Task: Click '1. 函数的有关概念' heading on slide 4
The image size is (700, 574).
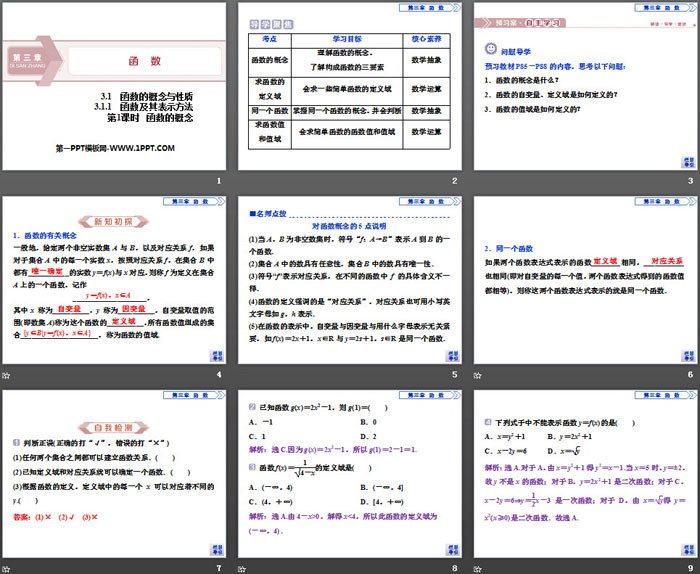Action: [45, 235]
